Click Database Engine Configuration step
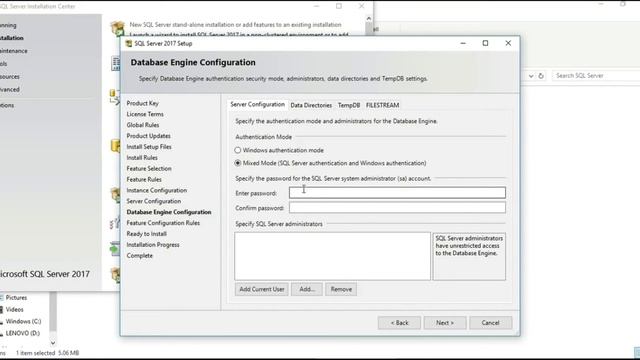 pyautogui.click(x=169, y=212)
